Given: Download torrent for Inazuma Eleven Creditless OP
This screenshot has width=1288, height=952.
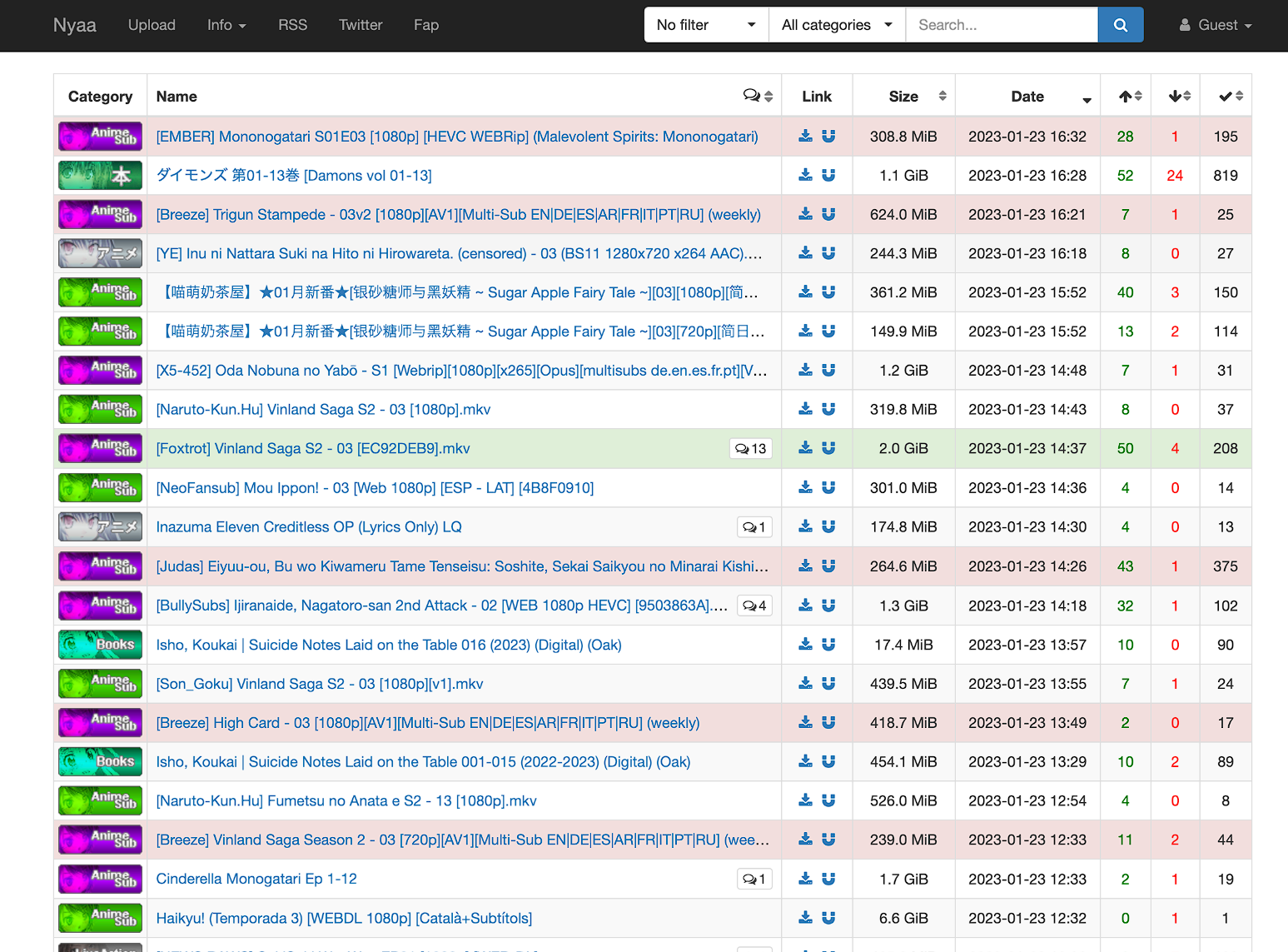Looking at the screenshot, I should click(805, 526).
